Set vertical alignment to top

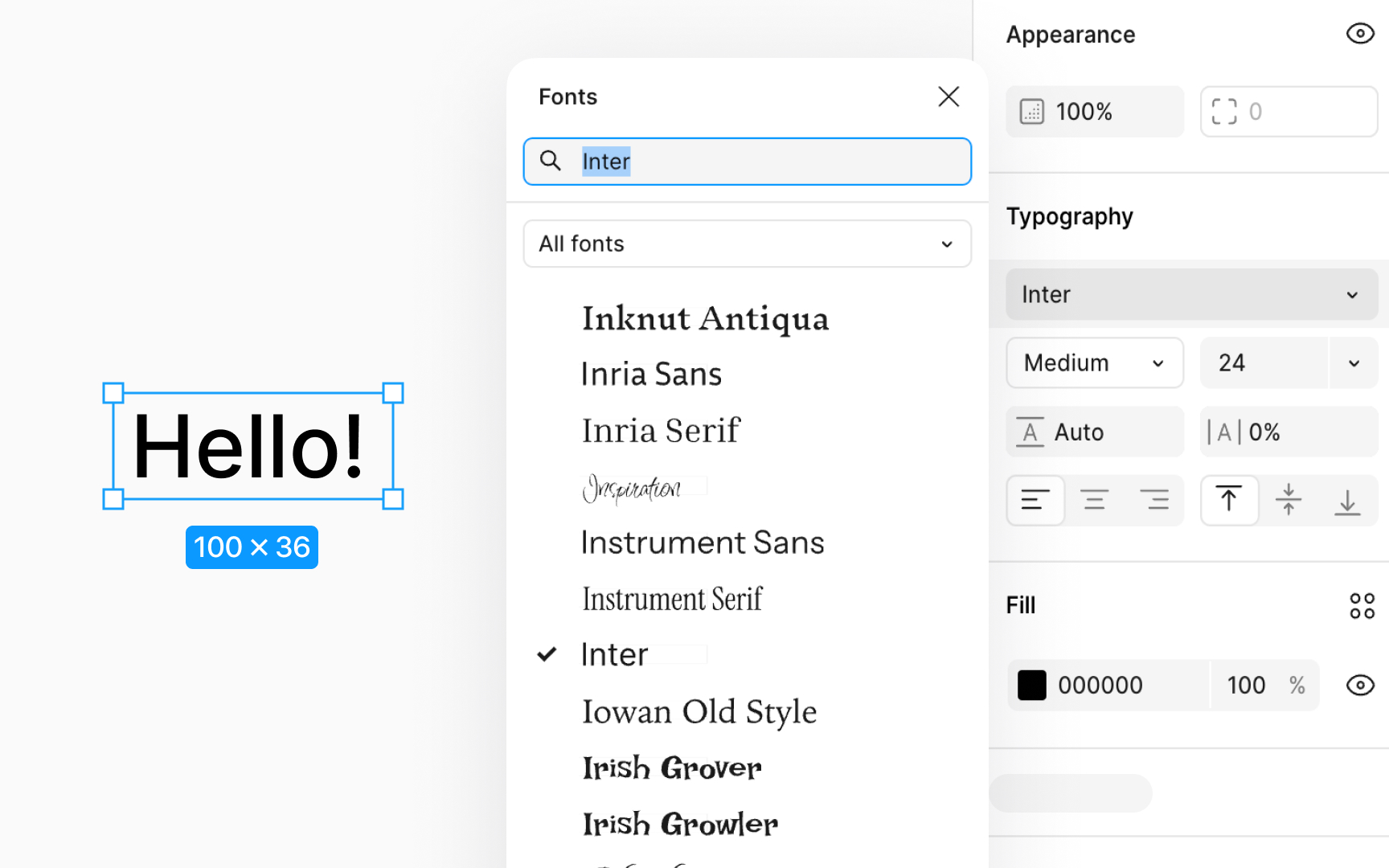coord(1230,500)
